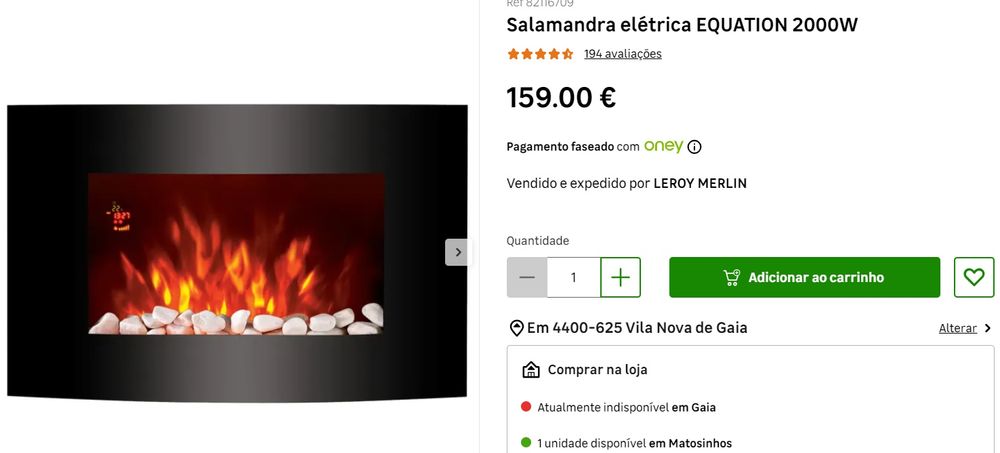
Task: Click Alterar to change location
Action: point(957,329)
